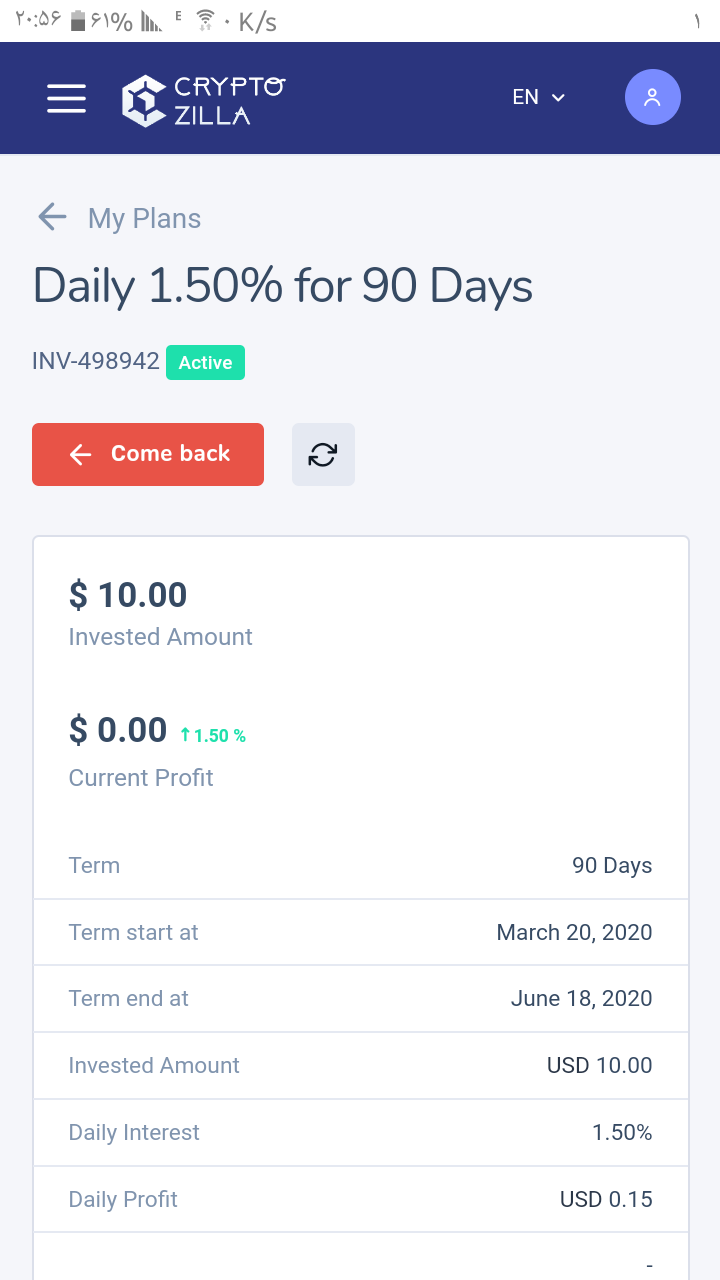This screenshot has height=1280, width=720.
Task: Click the red Come back button
Action: 148,454
